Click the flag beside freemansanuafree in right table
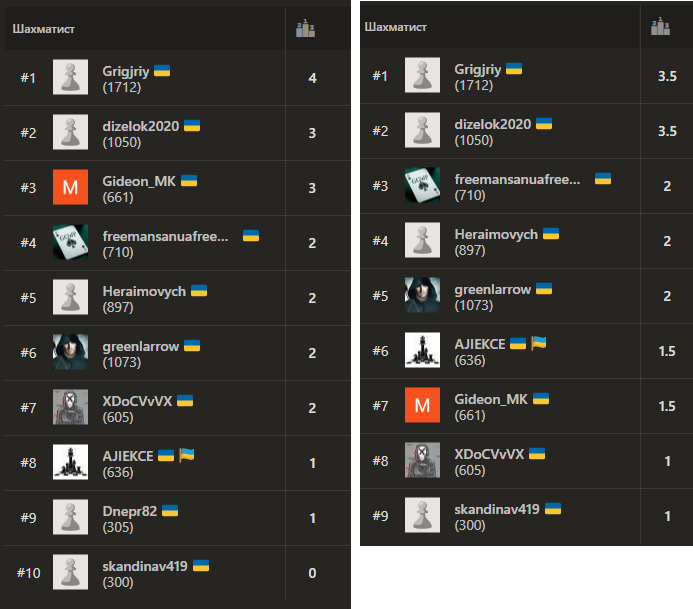The image size is (693, 609). [603, 179]
